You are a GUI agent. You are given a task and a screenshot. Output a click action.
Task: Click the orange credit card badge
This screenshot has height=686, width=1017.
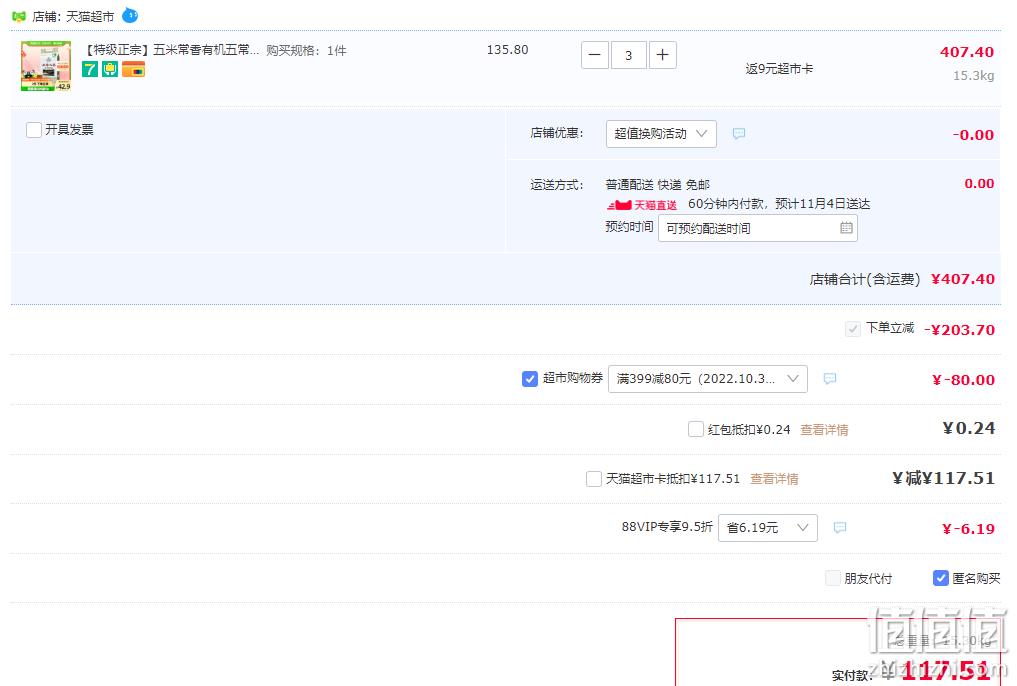tap(133, 69)
